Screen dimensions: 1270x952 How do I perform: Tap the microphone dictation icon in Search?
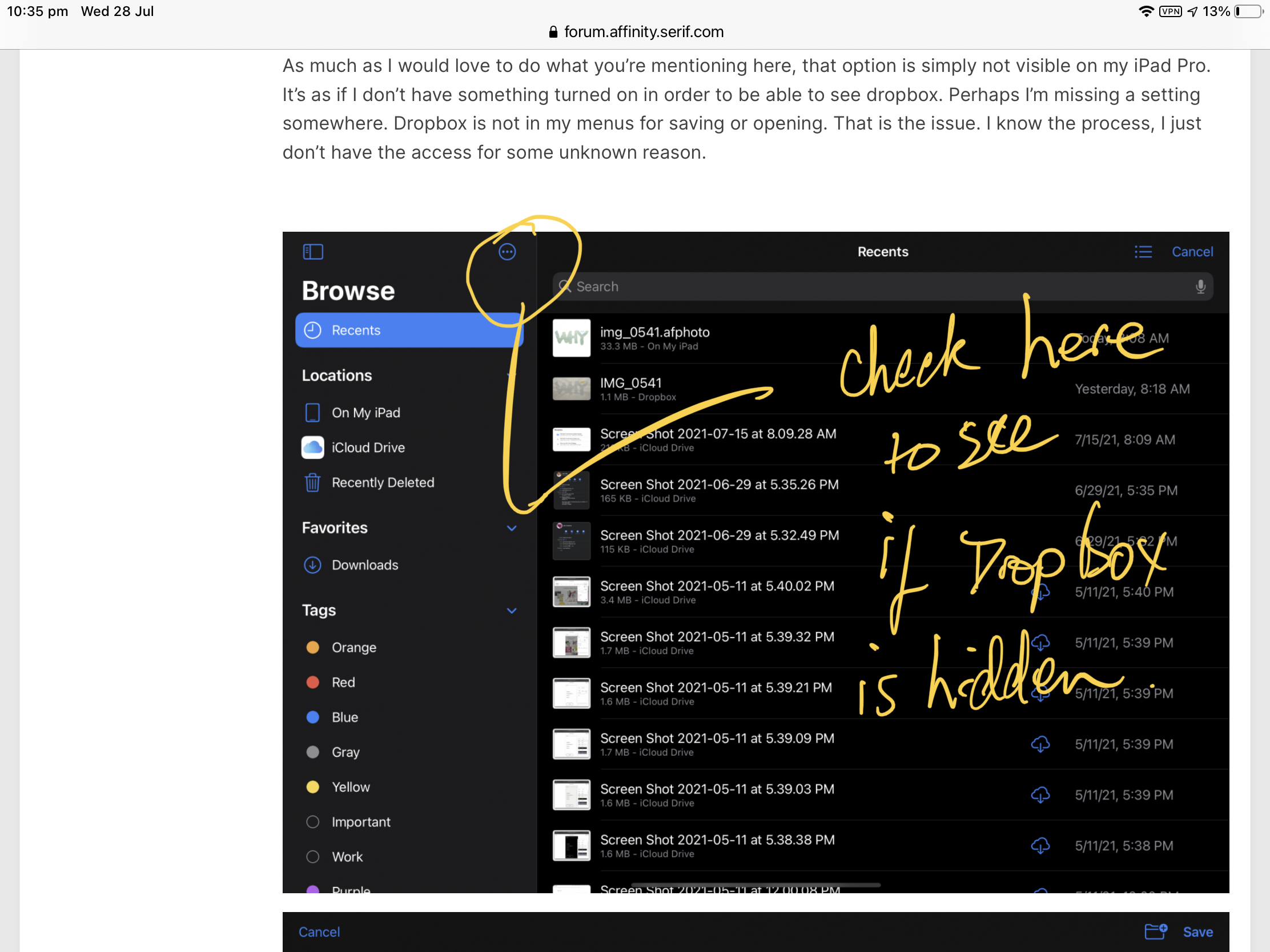(x=1200, y=287)
